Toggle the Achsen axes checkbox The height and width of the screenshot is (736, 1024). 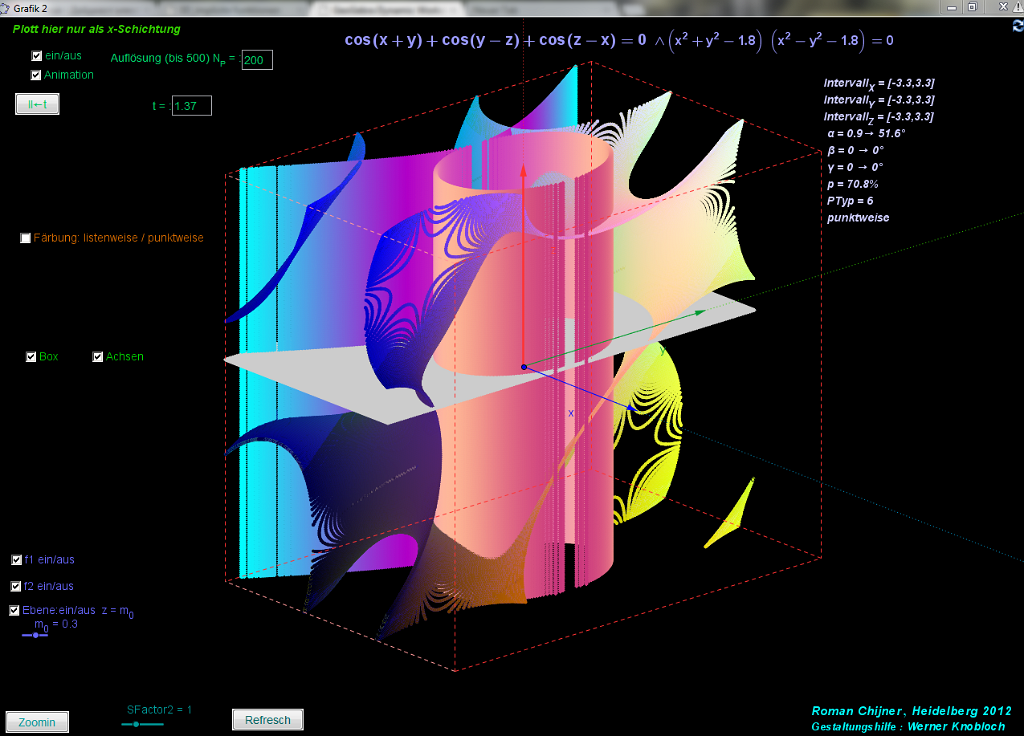pos(98,357)
